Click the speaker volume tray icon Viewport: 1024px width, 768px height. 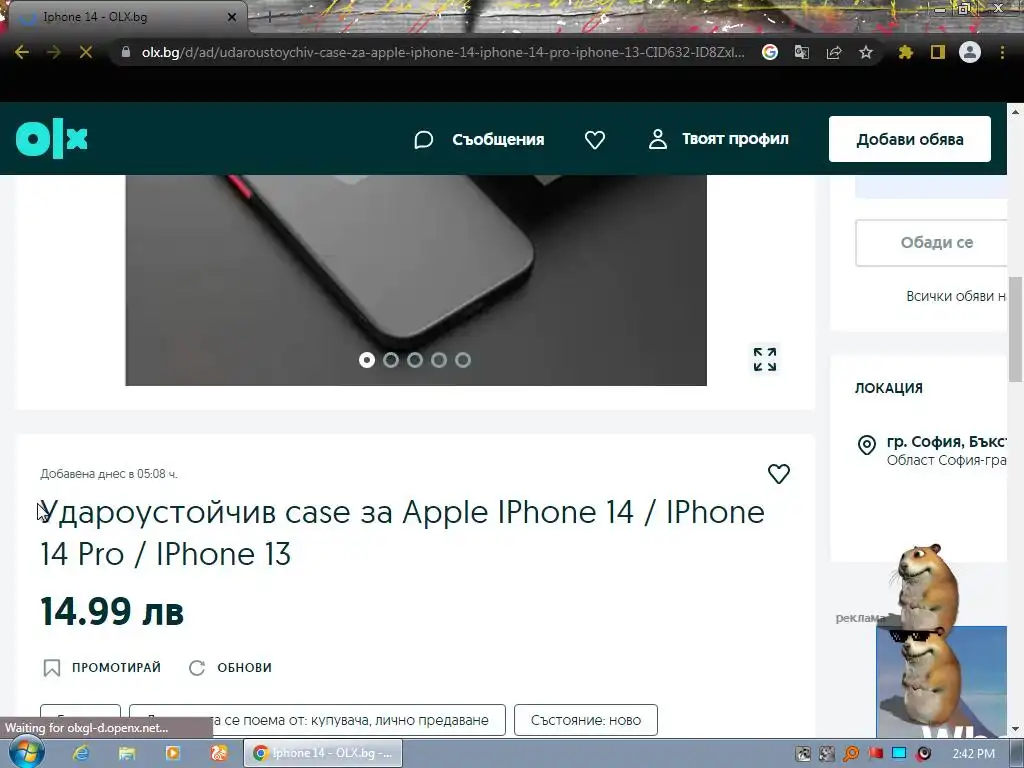pyautogui.click(x=923, y=754)
